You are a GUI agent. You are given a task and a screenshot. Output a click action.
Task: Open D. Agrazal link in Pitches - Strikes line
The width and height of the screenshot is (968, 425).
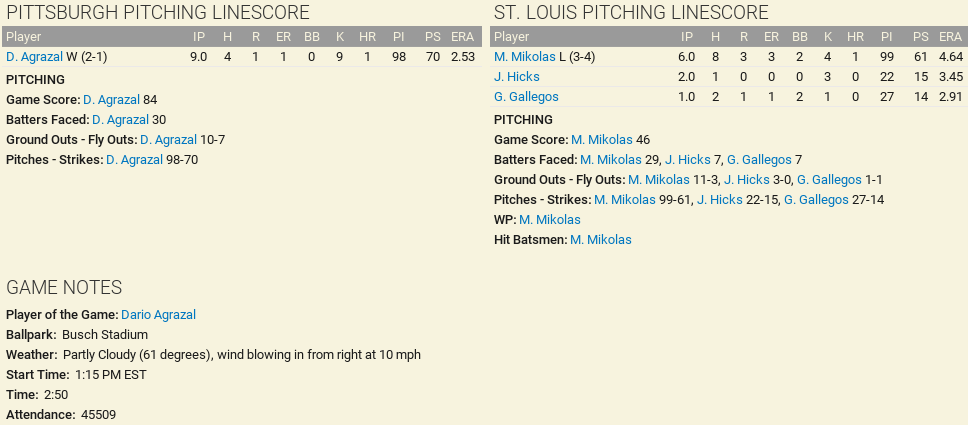[x=134, y=160]
